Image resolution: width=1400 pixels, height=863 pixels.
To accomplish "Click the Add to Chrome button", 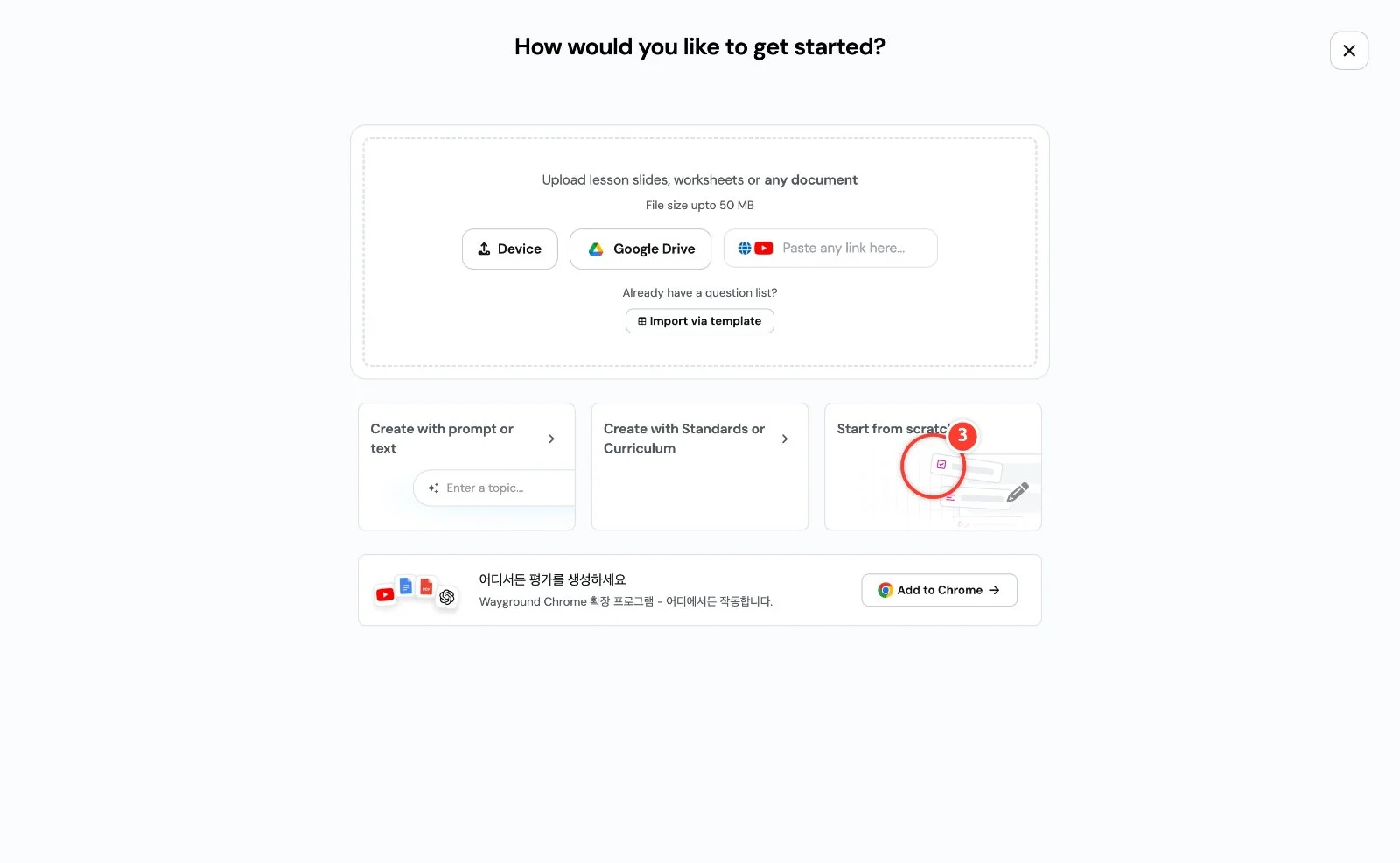I will (940, 590).
